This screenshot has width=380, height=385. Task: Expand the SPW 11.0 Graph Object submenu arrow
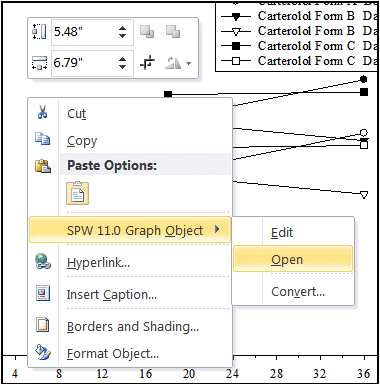[217, 229]
